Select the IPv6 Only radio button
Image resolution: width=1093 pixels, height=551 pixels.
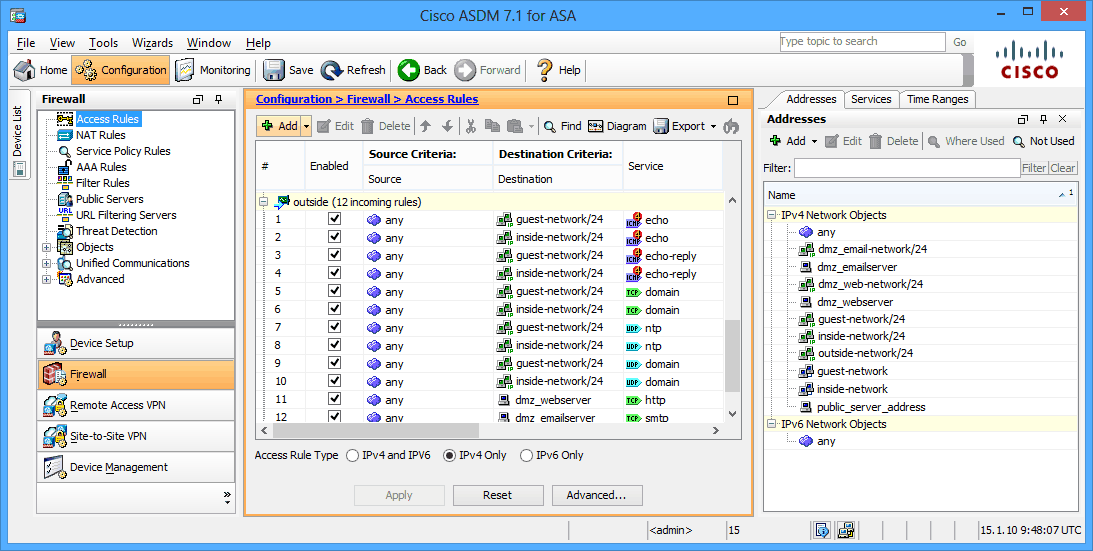[x=526, y=455]
